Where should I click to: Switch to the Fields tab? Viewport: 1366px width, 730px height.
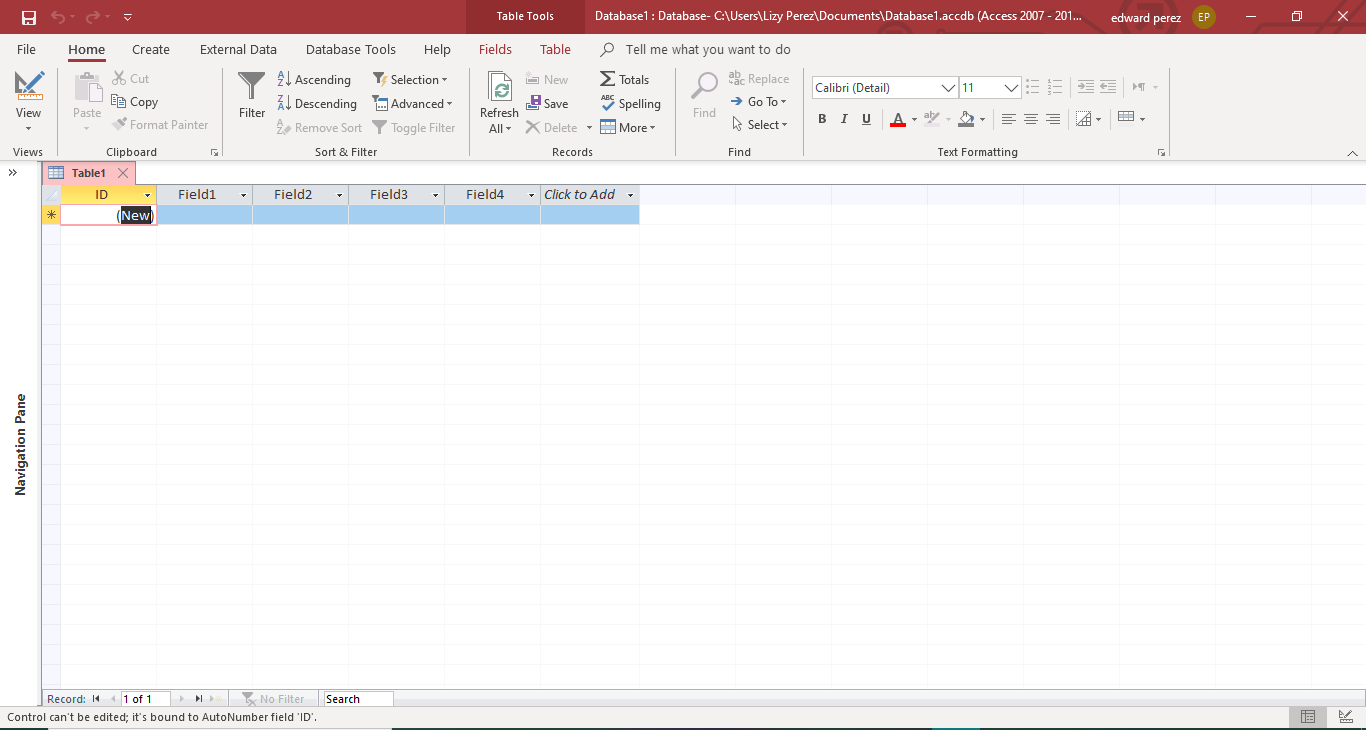(x=495, y=49)
